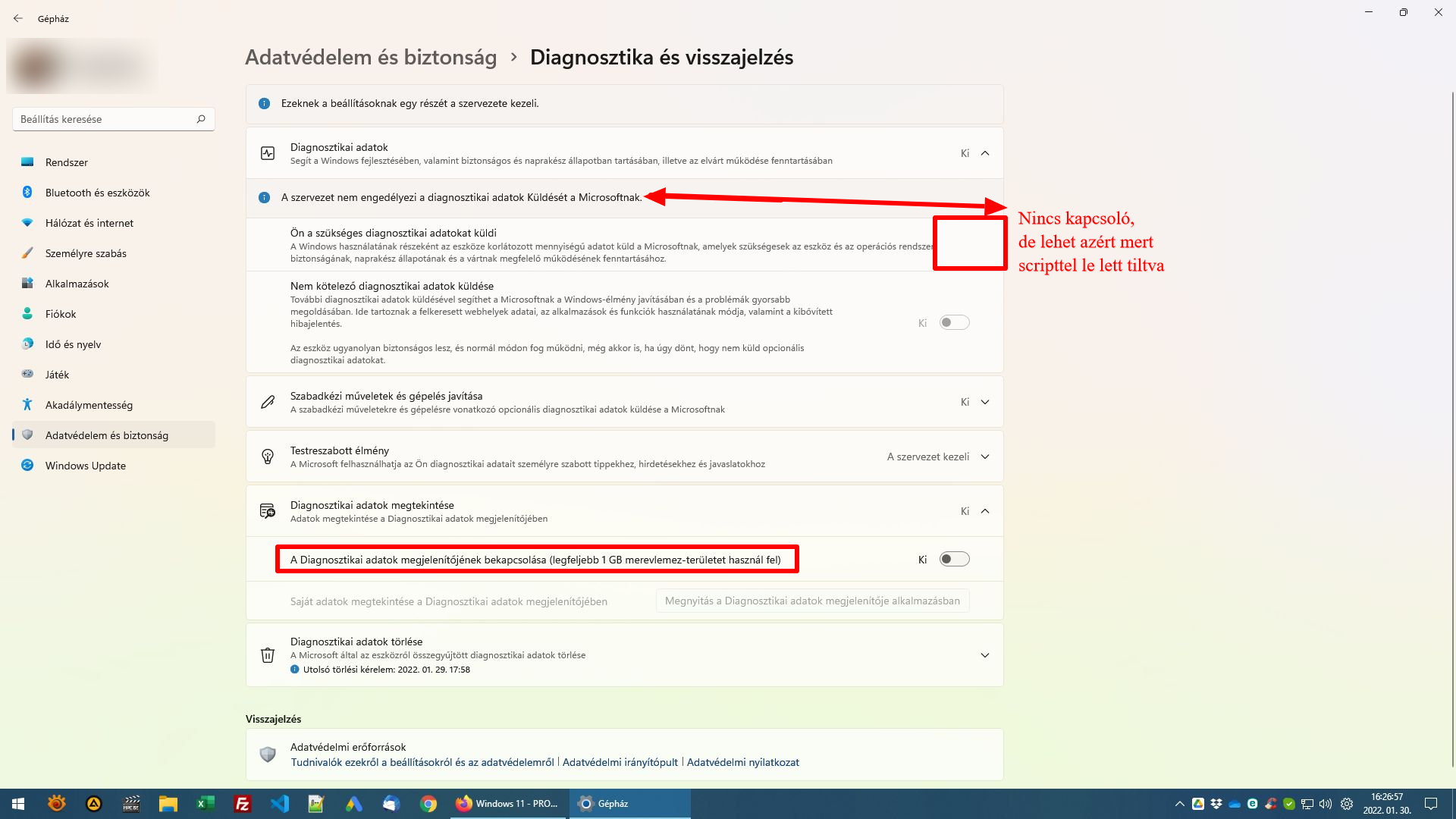Viewport: 1456px width, 819px height.
Task: Click the Diagnosztikai adatok megtekintése icon
Action: (268, 511)
